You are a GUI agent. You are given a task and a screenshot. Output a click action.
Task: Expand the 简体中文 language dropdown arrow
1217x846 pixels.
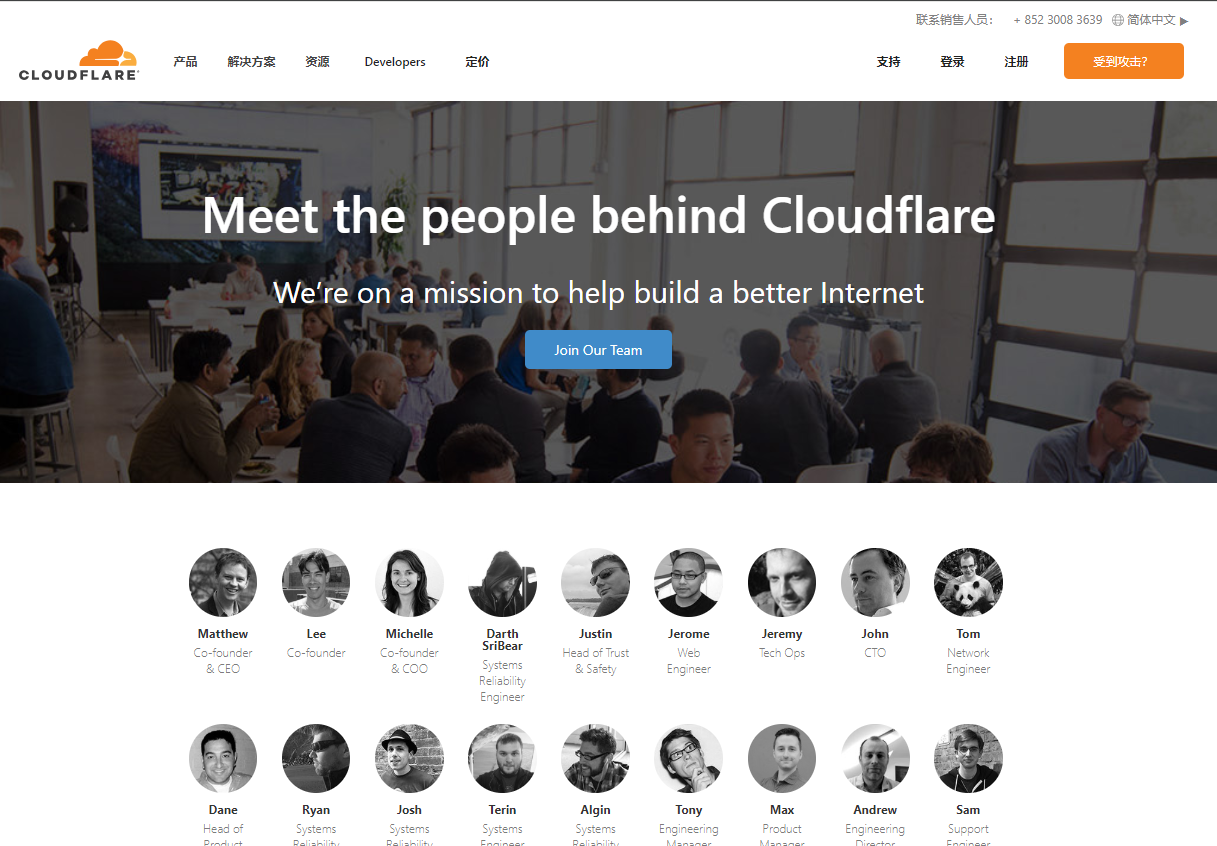click(x=1184, y=20)
